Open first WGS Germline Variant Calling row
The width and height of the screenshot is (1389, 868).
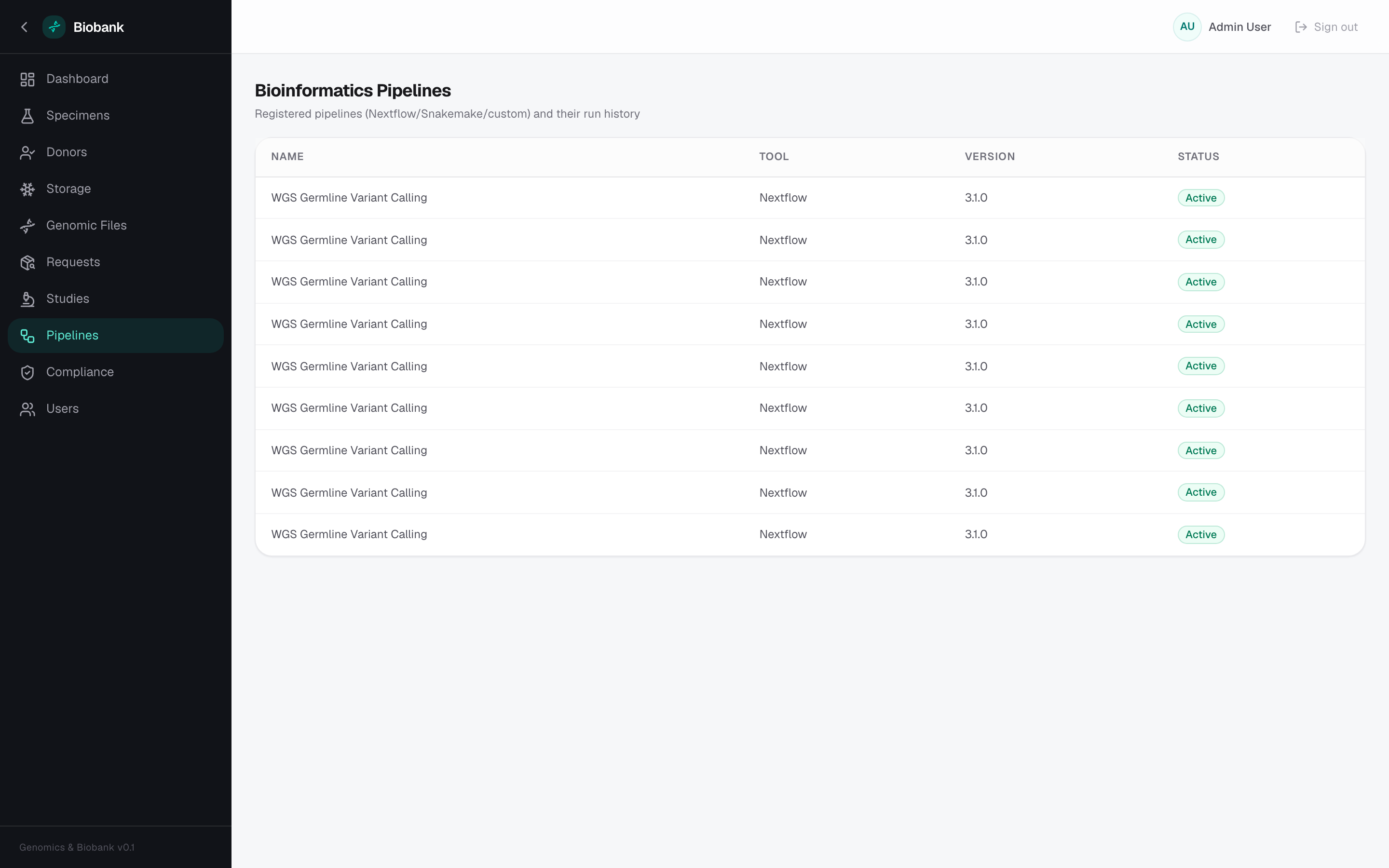(x=810, y=198)
